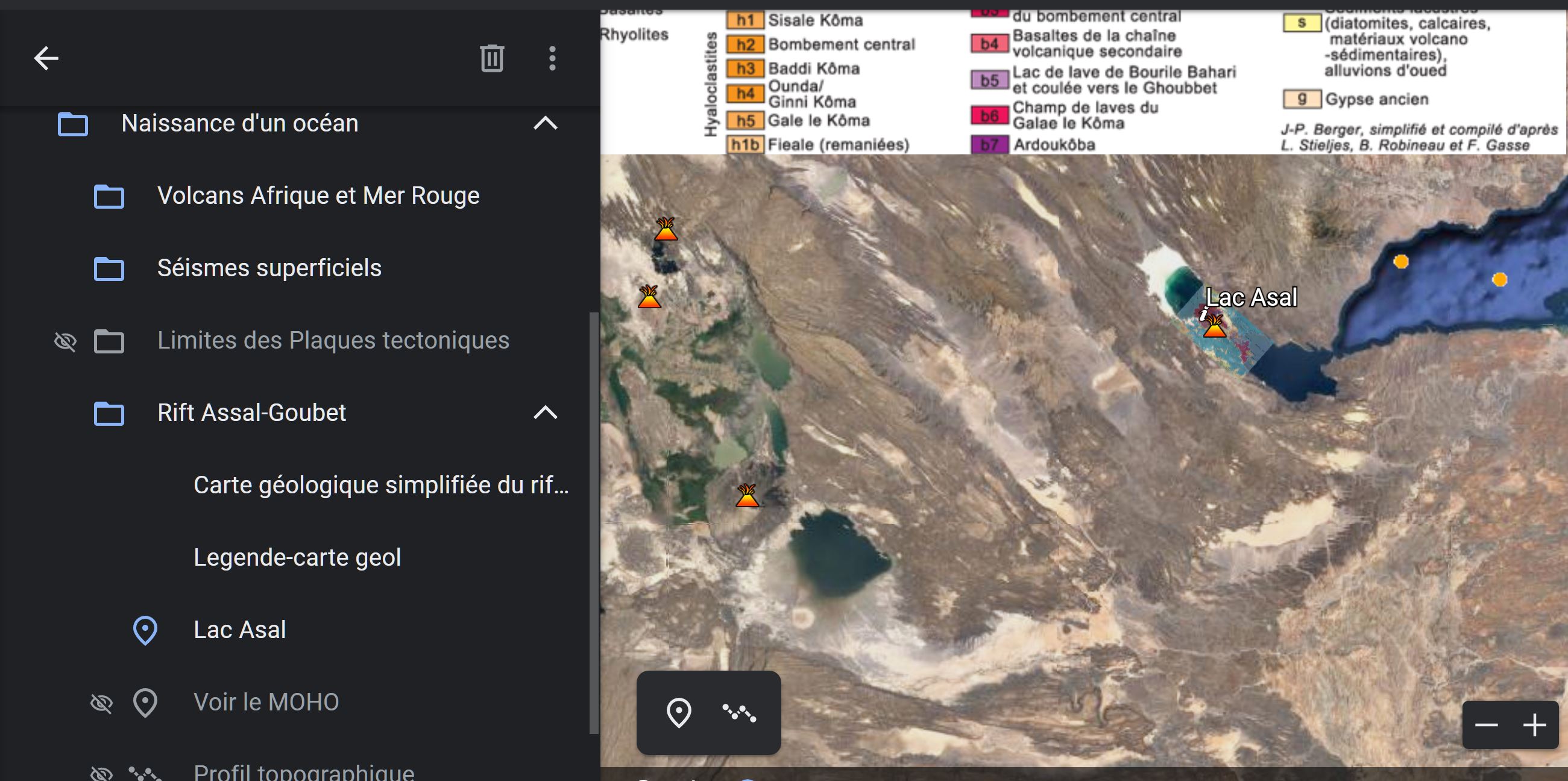Click the side panel vertical scrollbar
The height and width of the screenshot is (781, 1568).
pyautogui.click(x=594, y=523)
